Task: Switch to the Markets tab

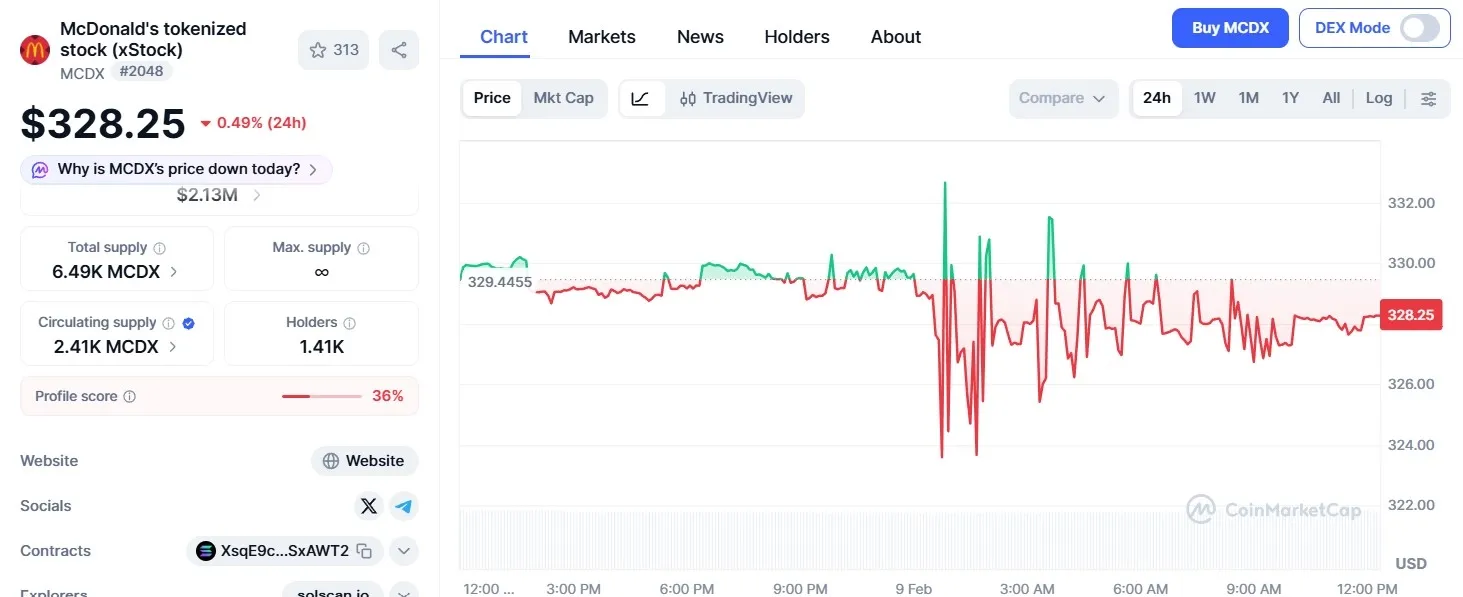Action: tap(601, 37)
